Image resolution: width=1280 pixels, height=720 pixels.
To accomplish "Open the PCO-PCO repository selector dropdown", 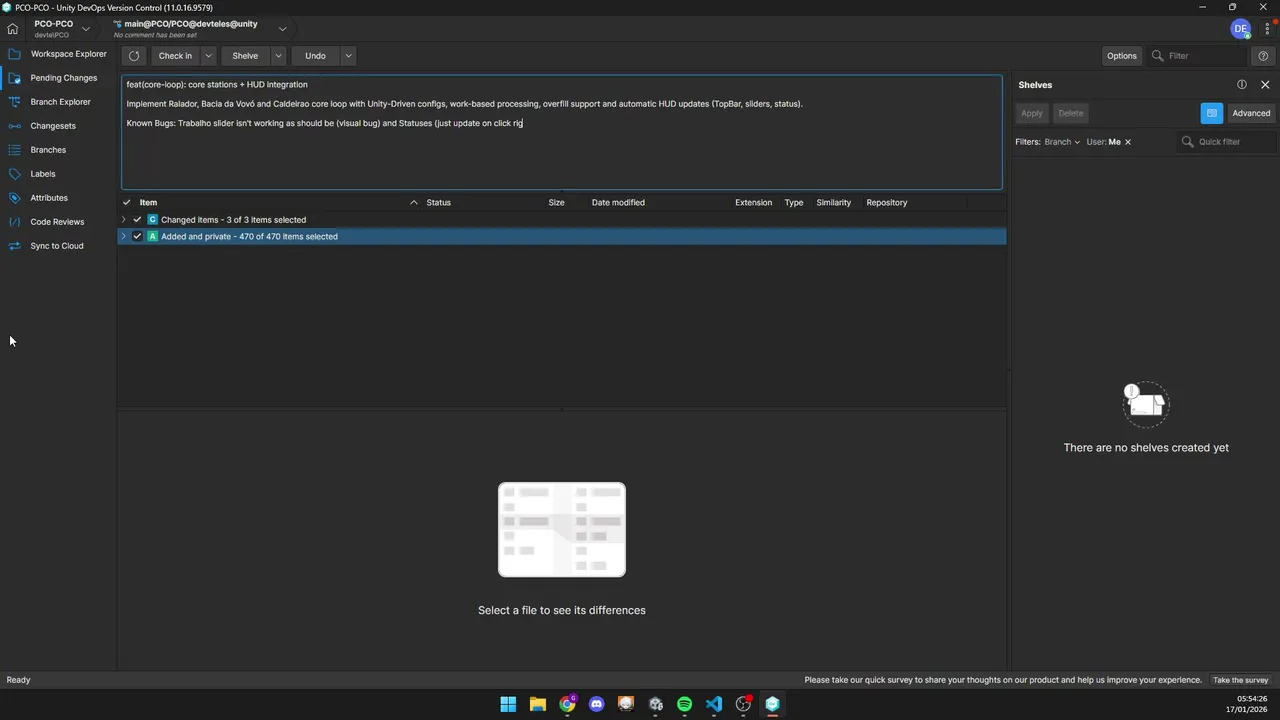I will click(x=86, y=29).
